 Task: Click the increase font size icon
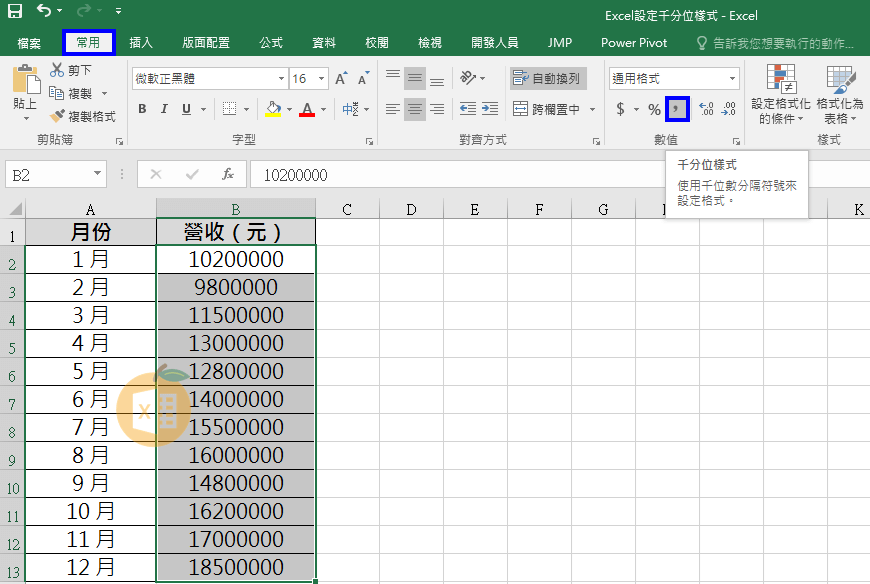tap(342, 78)
